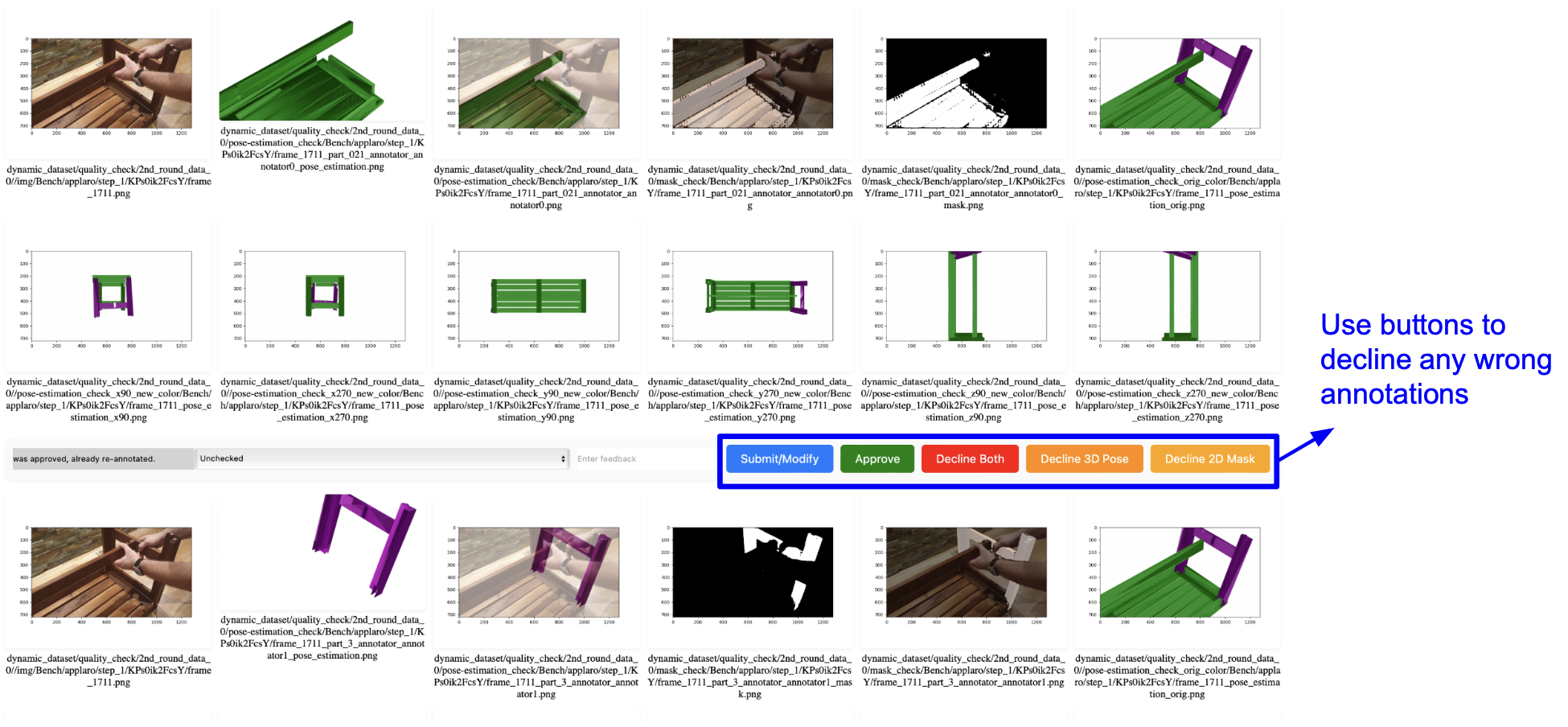This screenshot has width=1568, height=727.
Task: Open the part_3 photo with white mask overlay
Action: [x=965, y=573]
